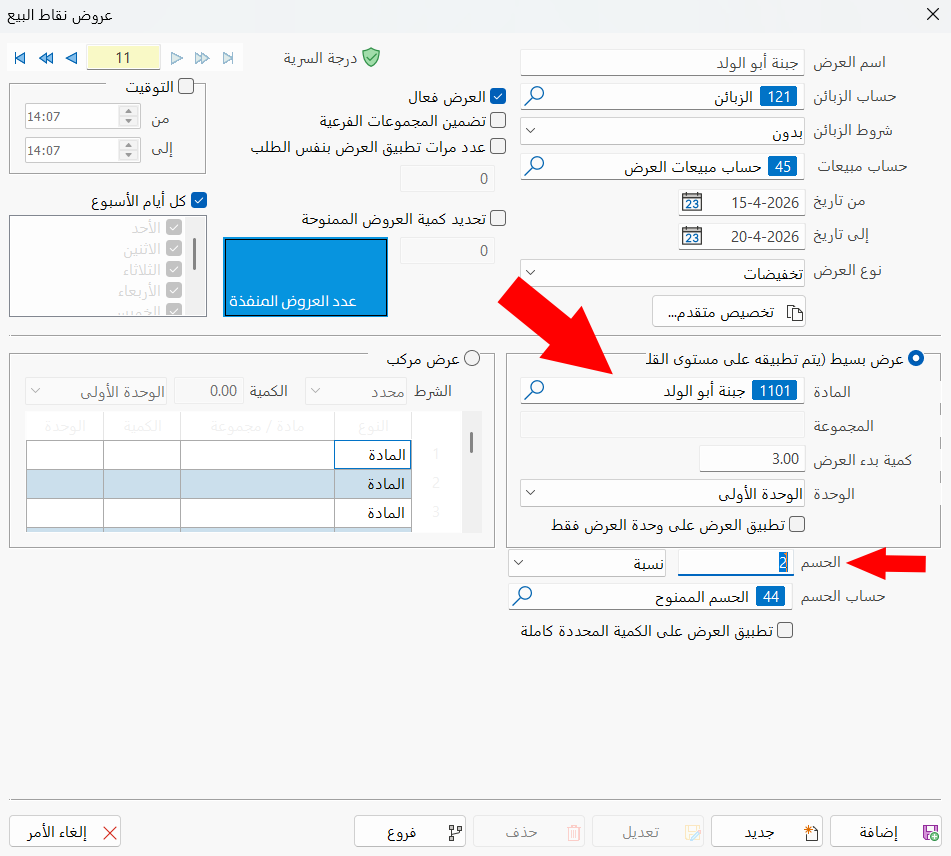951x856 pixels.
Task: Open discount type dropdown showing نسبة
Action: pos(586,563)
